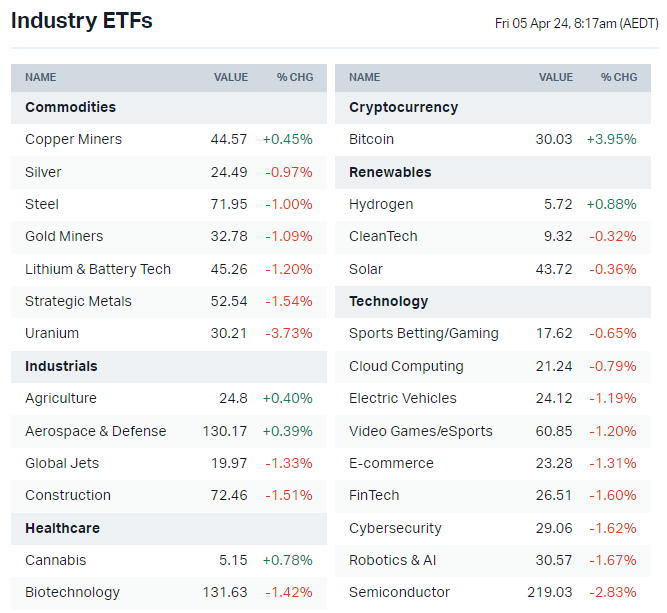Viewport: 667px width, 613px height.
Task: Select the Hydrogen ETF
Action: click(x=381, y=204)
